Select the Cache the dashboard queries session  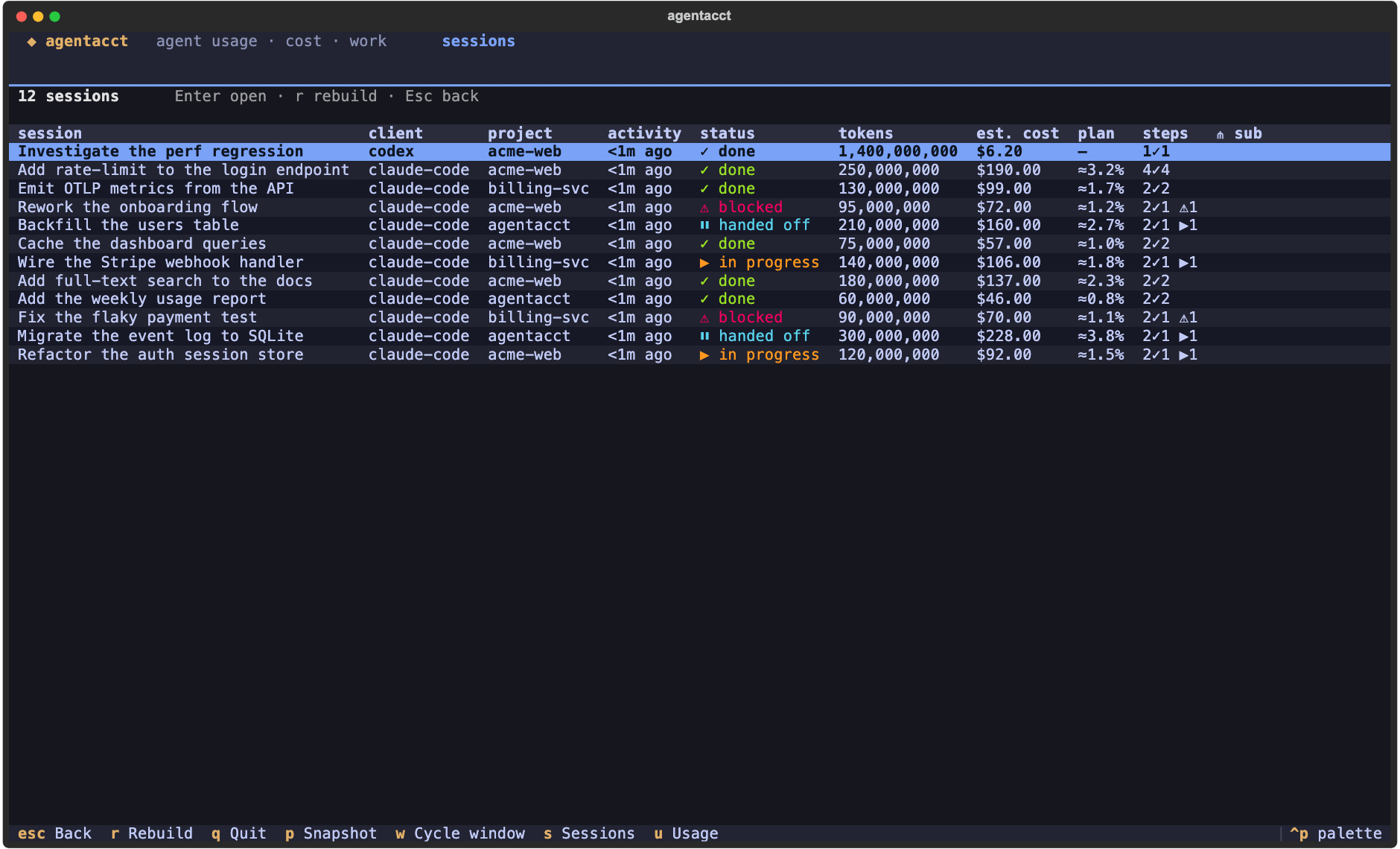699,244
